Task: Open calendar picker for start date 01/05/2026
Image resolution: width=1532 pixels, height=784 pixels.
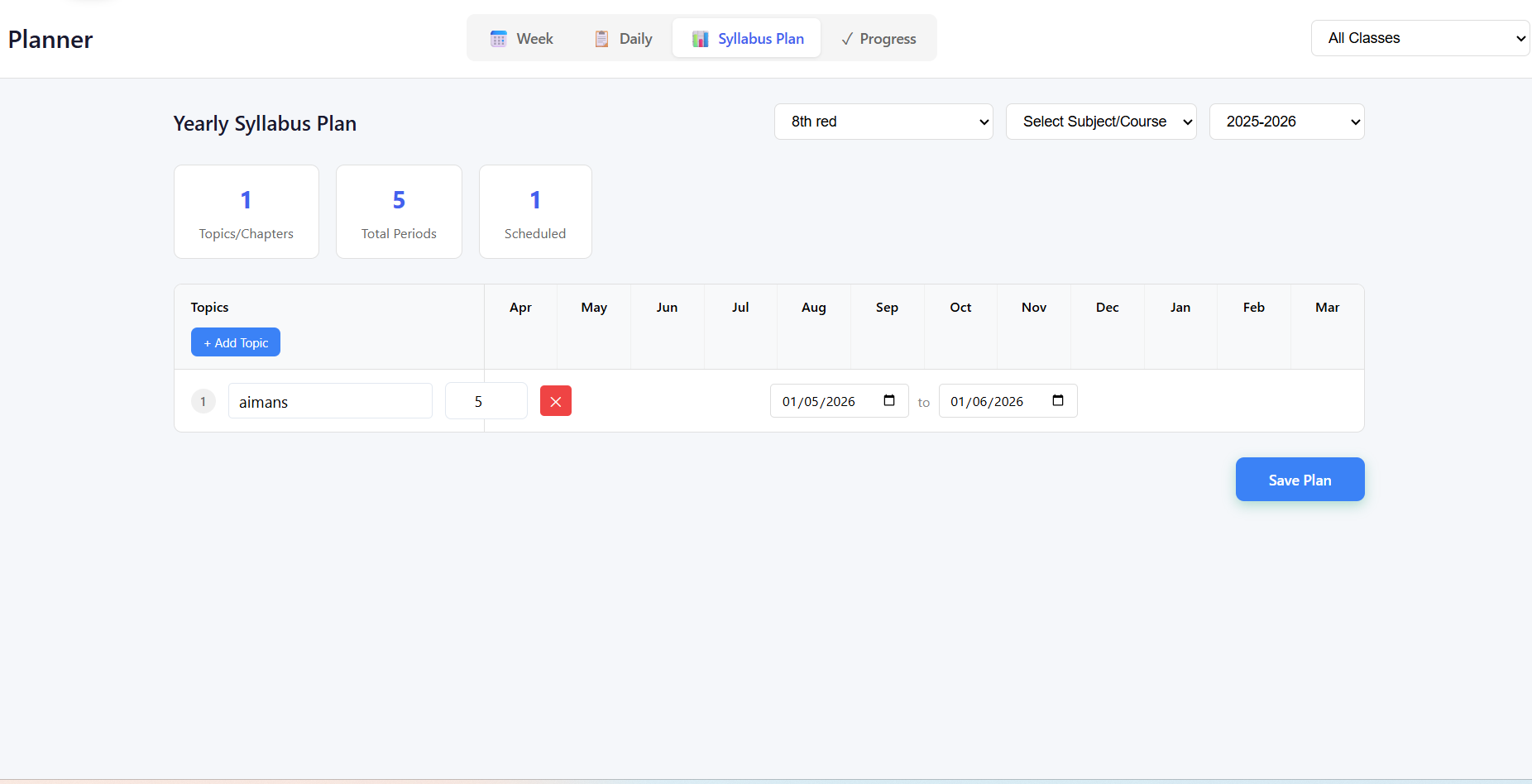Action: point(889,401)
